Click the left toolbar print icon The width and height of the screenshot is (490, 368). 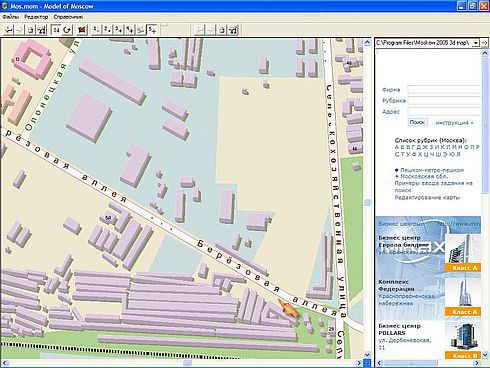[41, 30]
